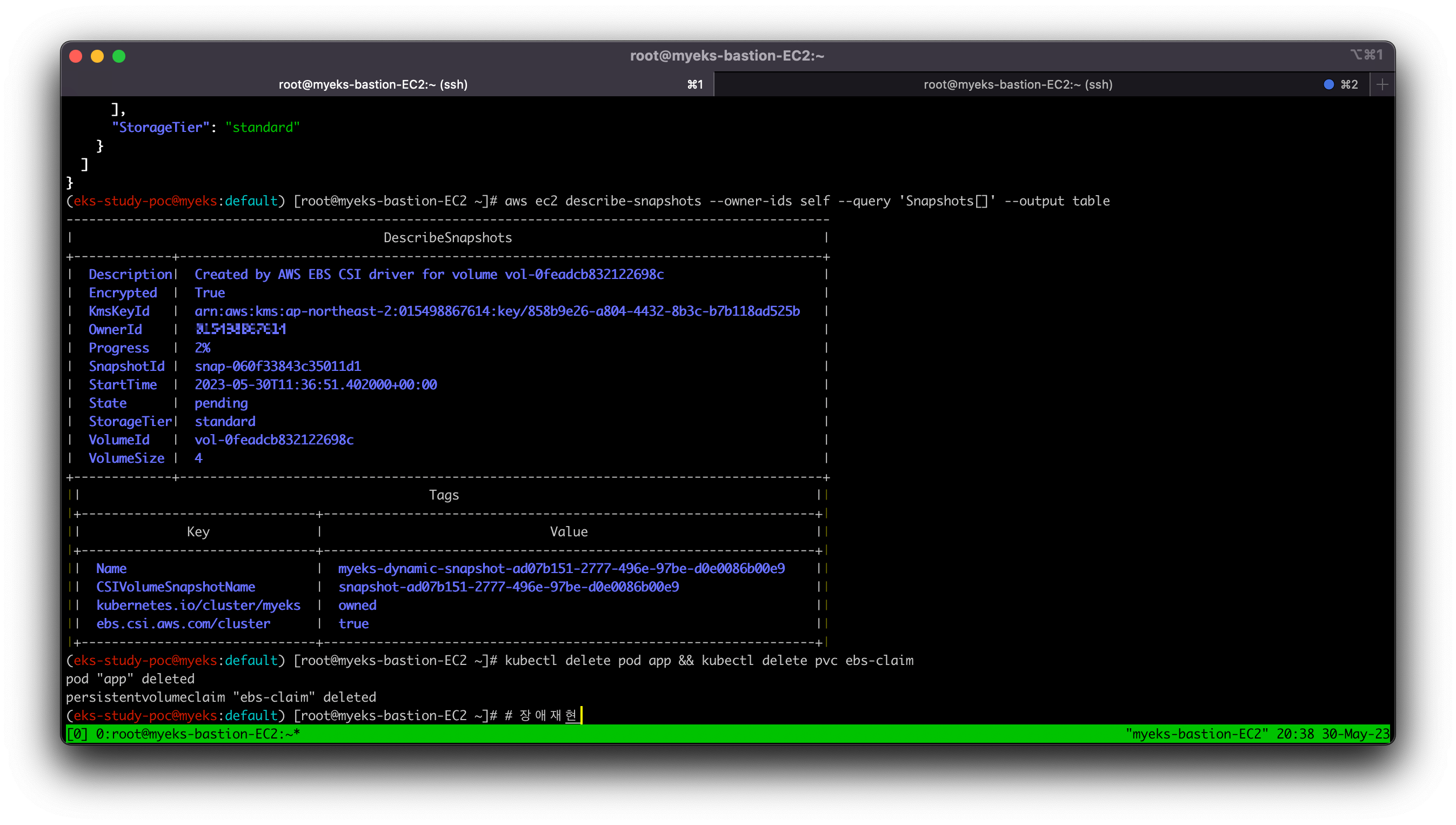This screenshot has height=825, width=1456.
Task: Click the snap-060f33843c35011d1 snapshot ID
Action: (277, 366)
